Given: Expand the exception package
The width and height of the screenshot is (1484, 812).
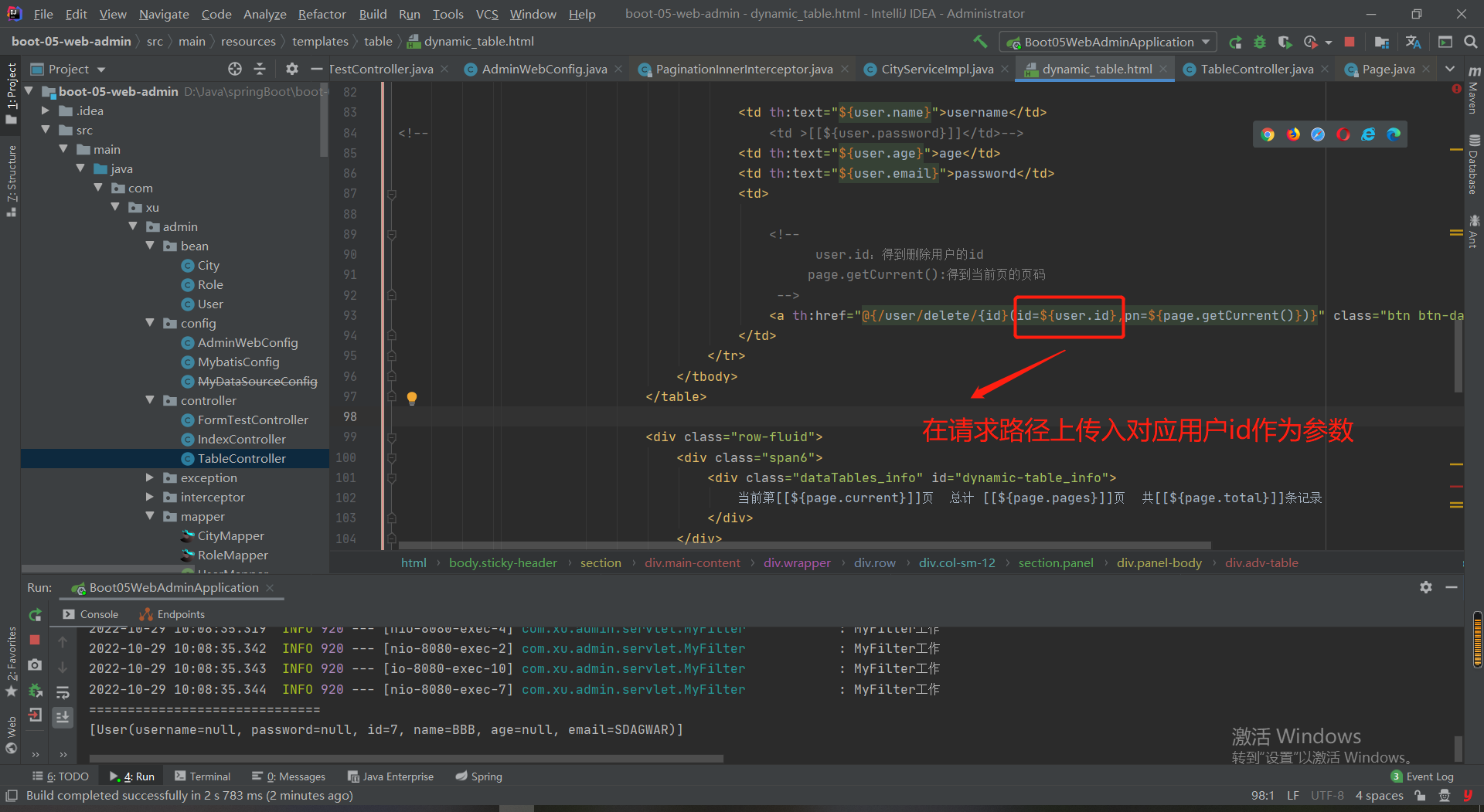Looking at the screenshot, I should click(x=150, y=477).
